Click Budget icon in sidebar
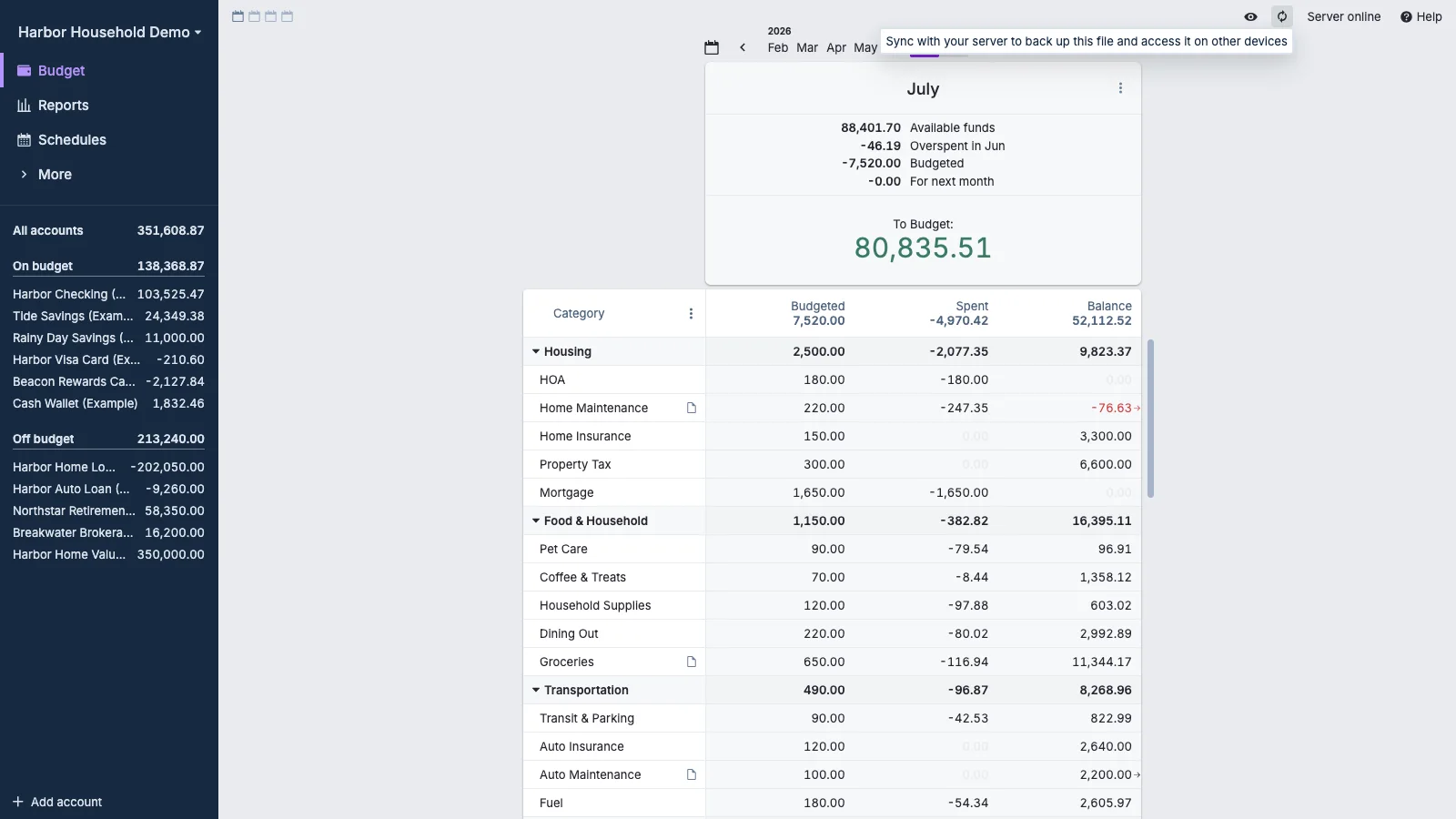Screen dimensions: 1456x819 click(25, 70)
